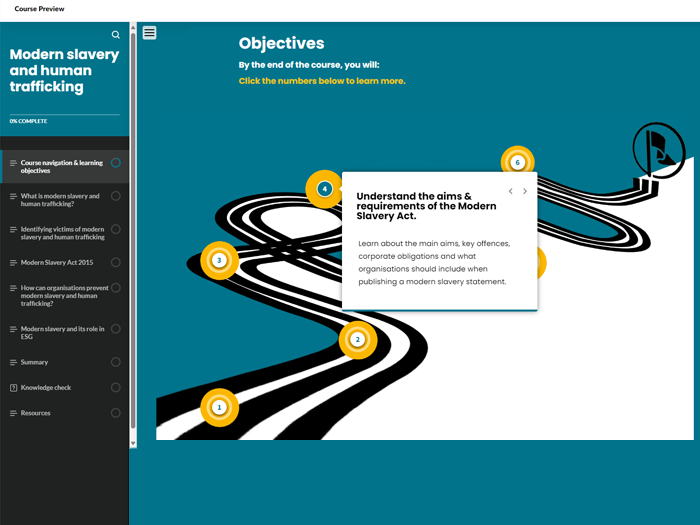Click the 0% COMPLETE progress bar

pos(64,115)
